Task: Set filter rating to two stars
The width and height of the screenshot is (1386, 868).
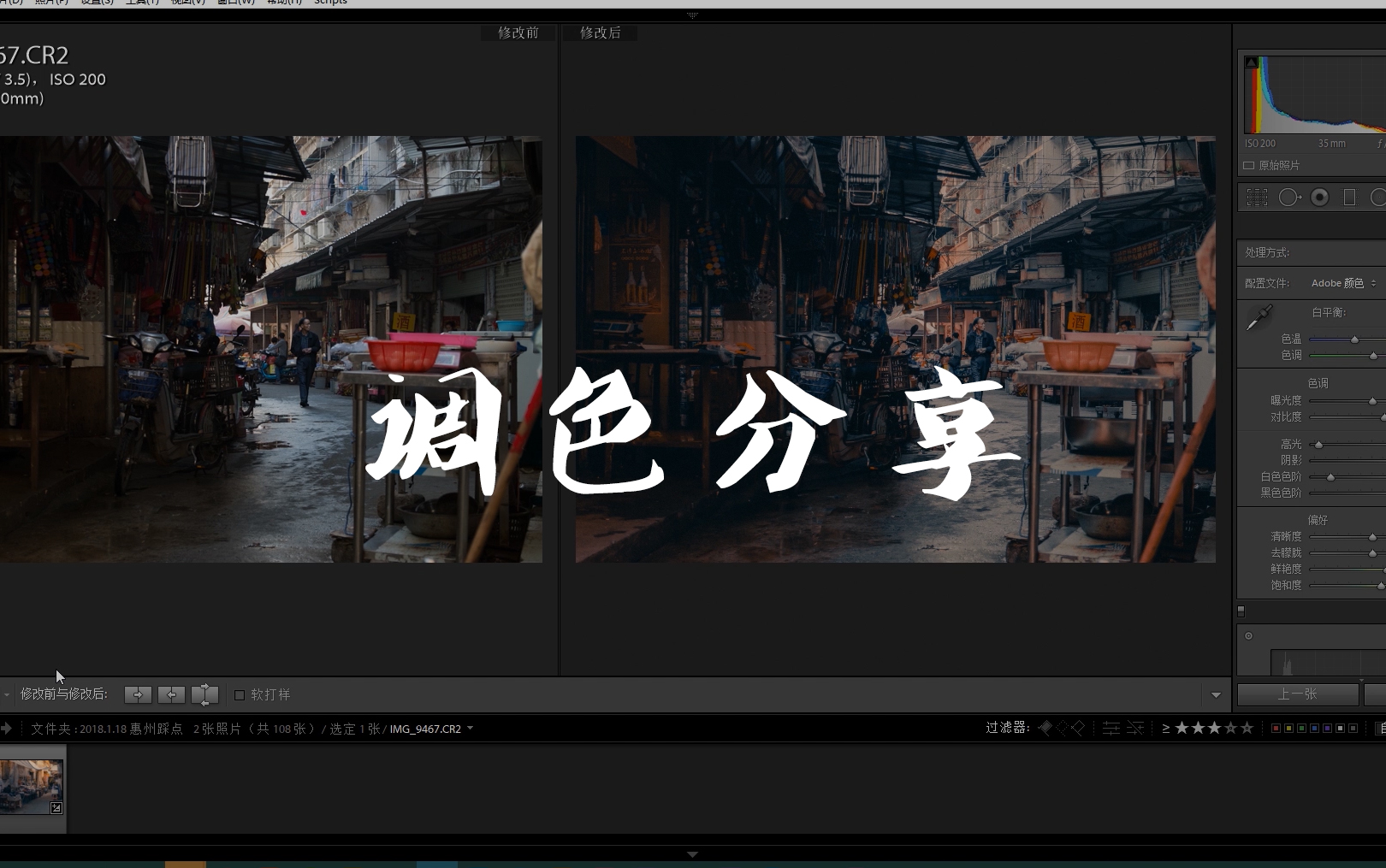Action: [1199, 728]
